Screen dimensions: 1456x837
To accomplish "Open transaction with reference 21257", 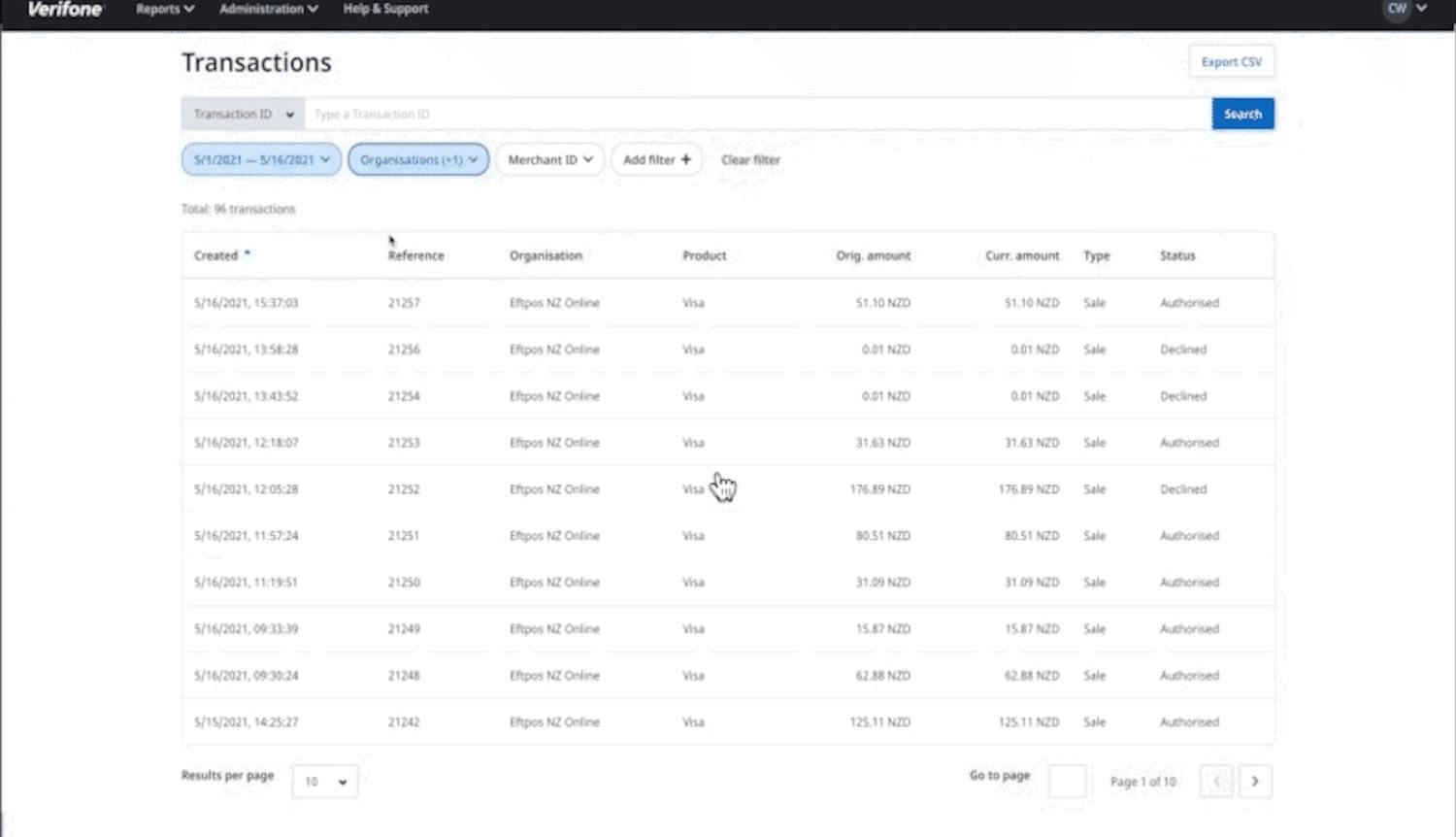I will click(728, 303).
